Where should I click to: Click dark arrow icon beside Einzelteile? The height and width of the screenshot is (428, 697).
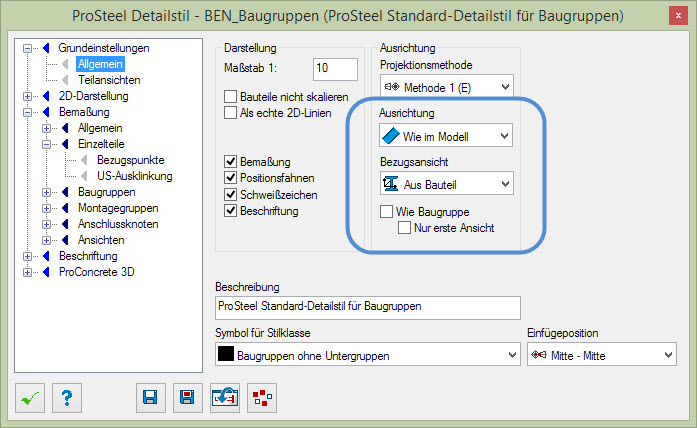[65, 144]
